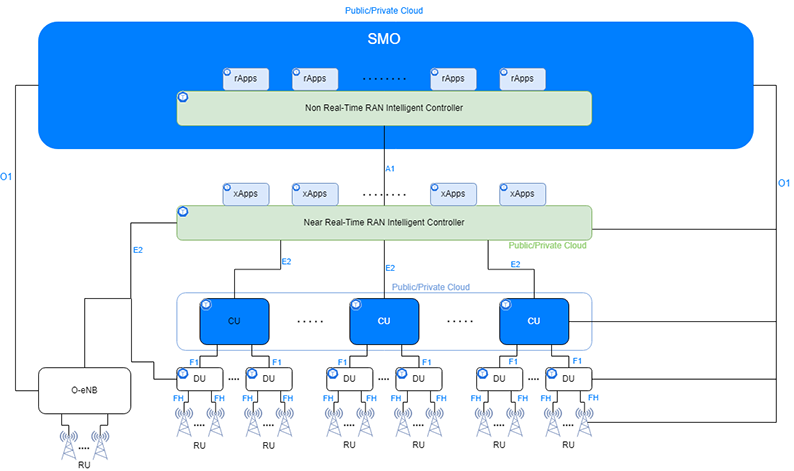Click the Public/Private Cloud label above CU group
Screen dimensions: 794x471
click(431, 287)
